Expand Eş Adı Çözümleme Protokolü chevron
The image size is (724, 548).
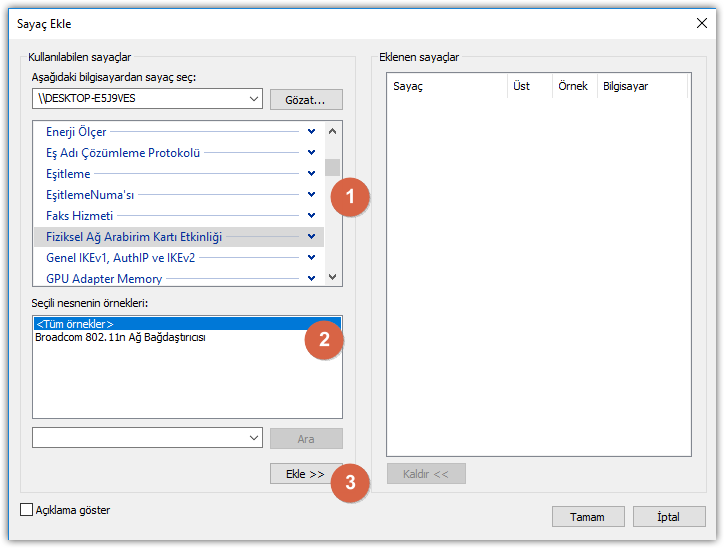click(312, 152)
